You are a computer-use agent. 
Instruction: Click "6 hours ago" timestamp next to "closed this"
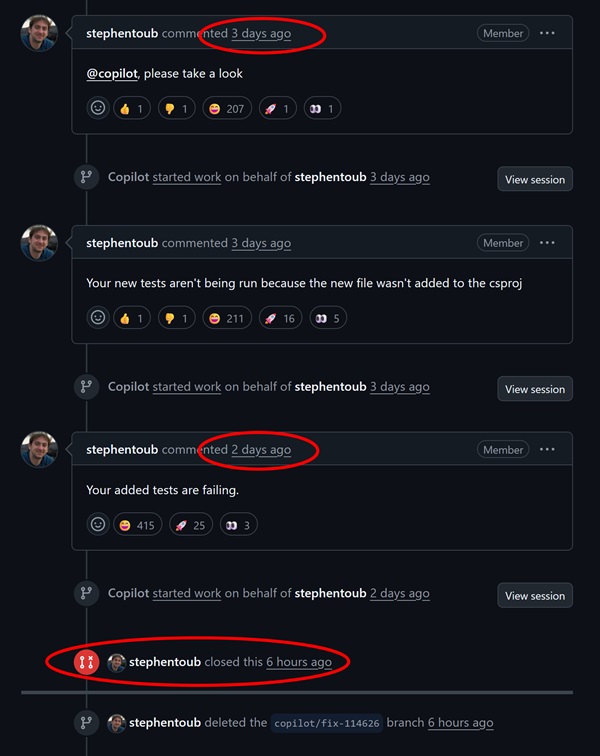point(298,662)
